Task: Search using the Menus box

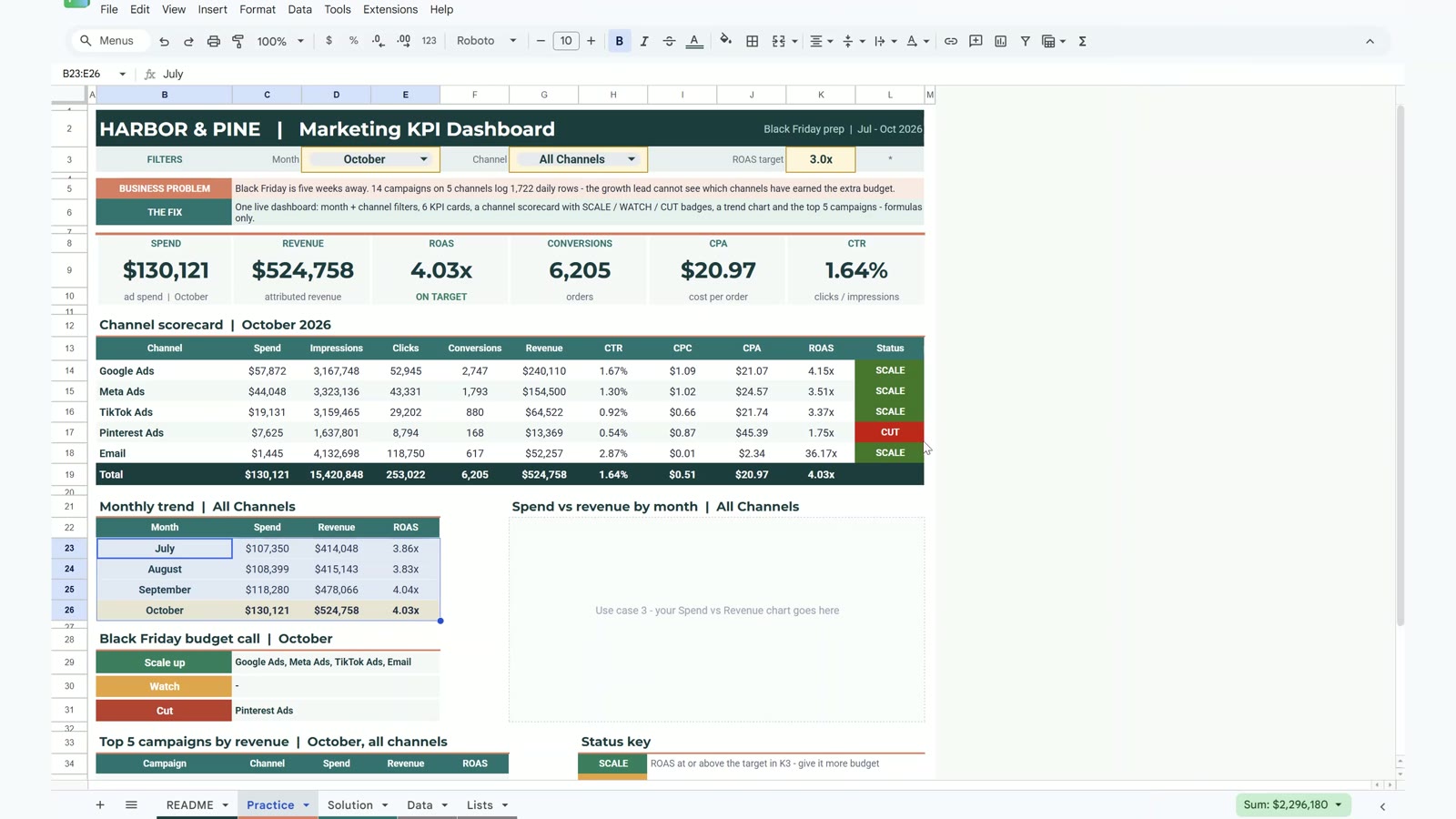Action: click(109, 41)
